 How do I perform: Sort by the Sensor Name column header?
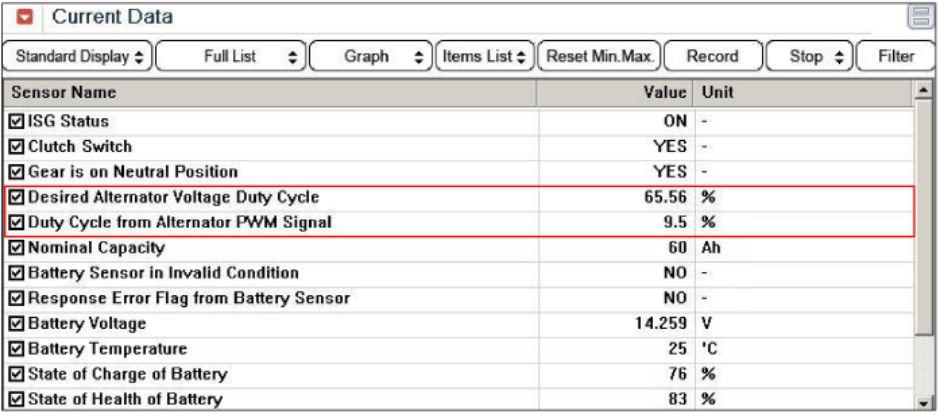pyautogui.click(x=270, y=92)
